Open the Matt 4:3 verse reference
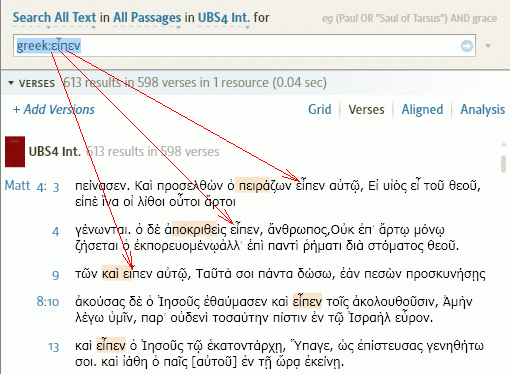This screenshot has width=510, height=374. pos(32,186)
